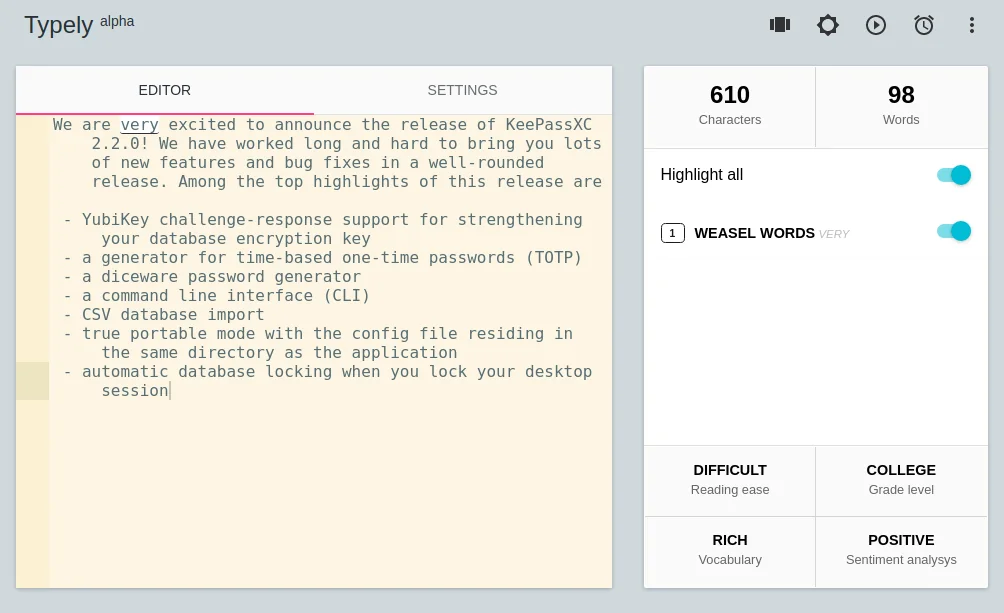Click the POSITIVE sentiment analysis card
Image resolution: width=1004 pixels, height=613 pixels.
click(x=901, y=550)
